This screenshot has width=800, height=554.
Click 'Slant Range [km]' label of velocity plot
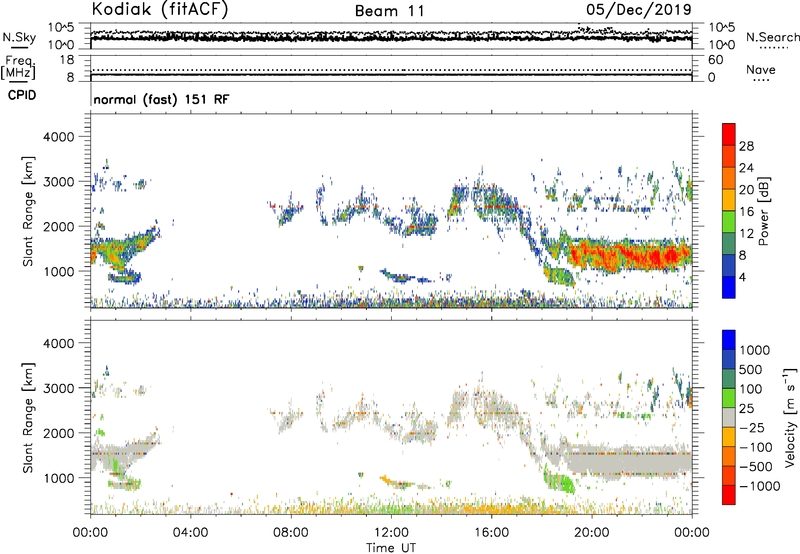(x=28, y=417)
